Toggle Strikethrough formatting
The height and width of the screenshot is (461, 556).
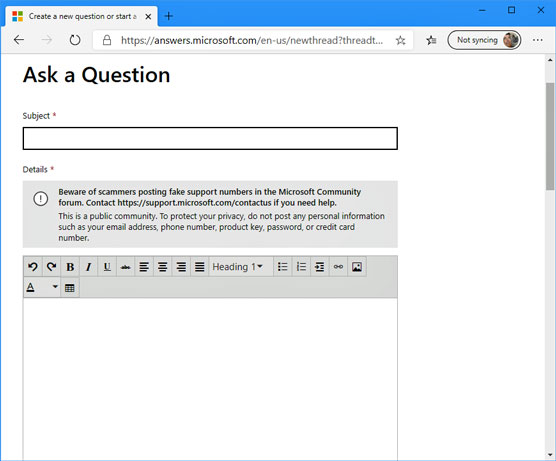126,267
